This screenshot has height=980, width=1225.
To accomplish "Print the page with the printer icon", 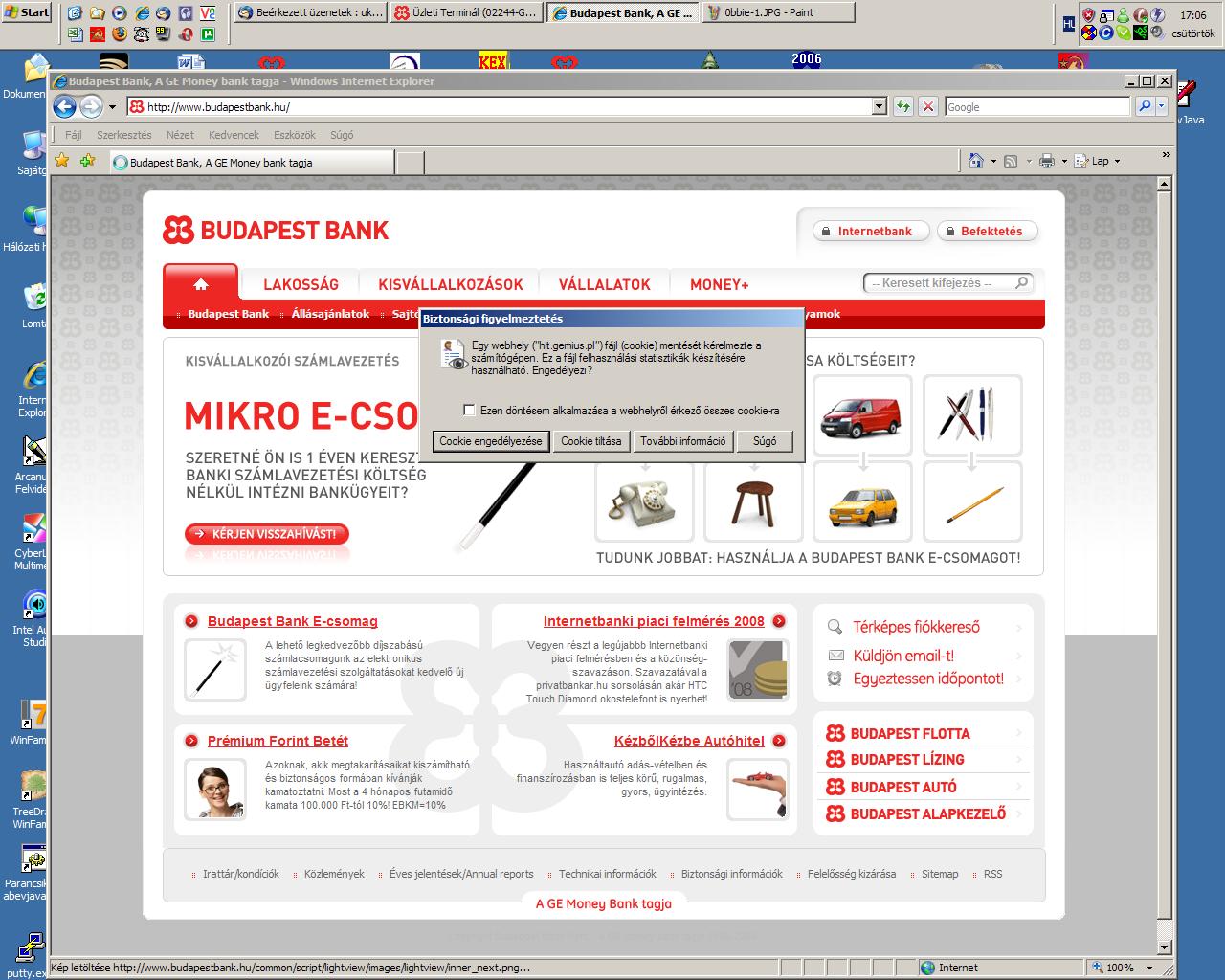I will click(x=1047, y=161).
